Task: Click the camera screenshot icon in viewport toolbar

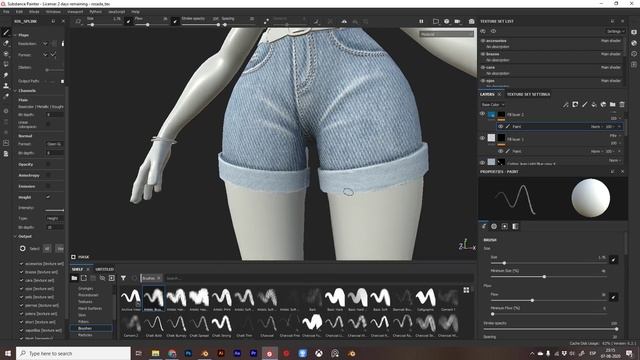Action: click(471, 21)
